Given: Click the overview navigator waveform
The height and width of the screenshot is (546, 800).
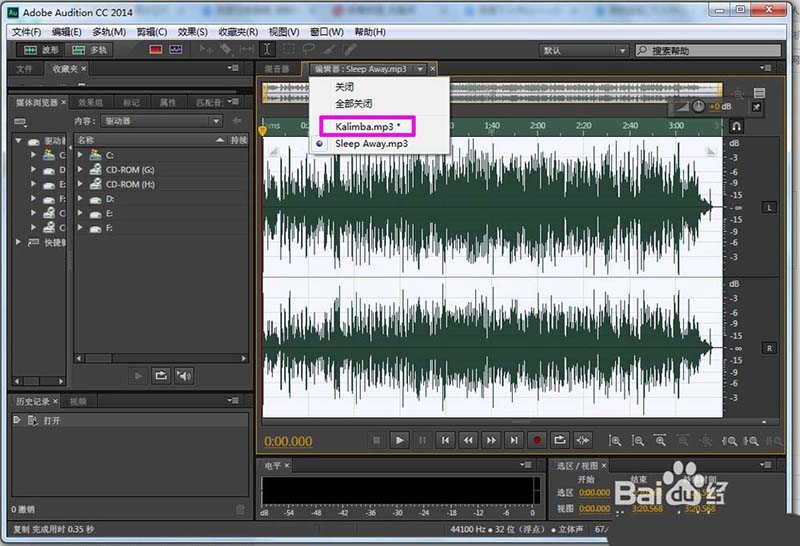Looking at the screenshot, I should click(492, 92).
